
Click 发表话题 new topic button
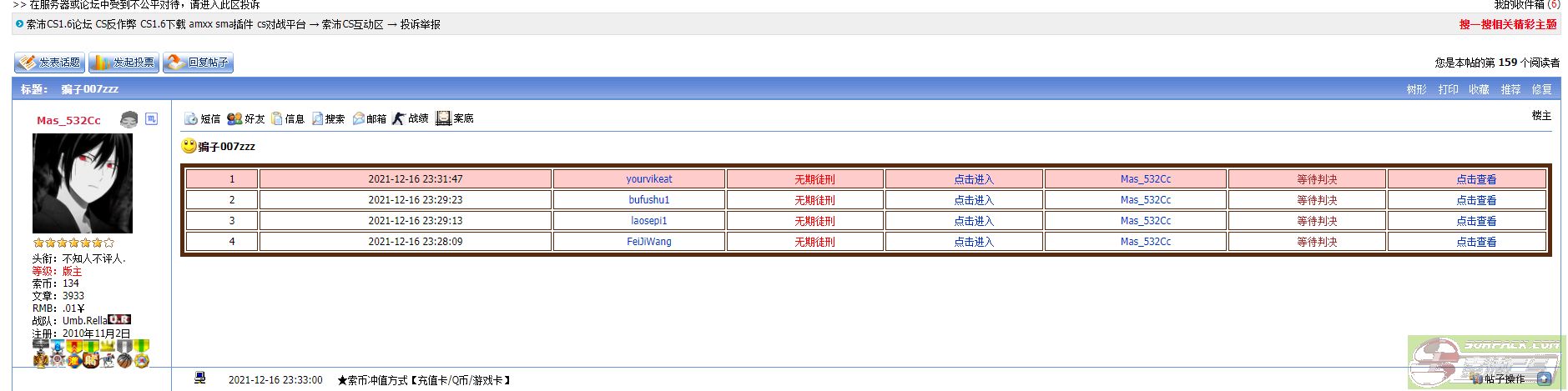49,63
